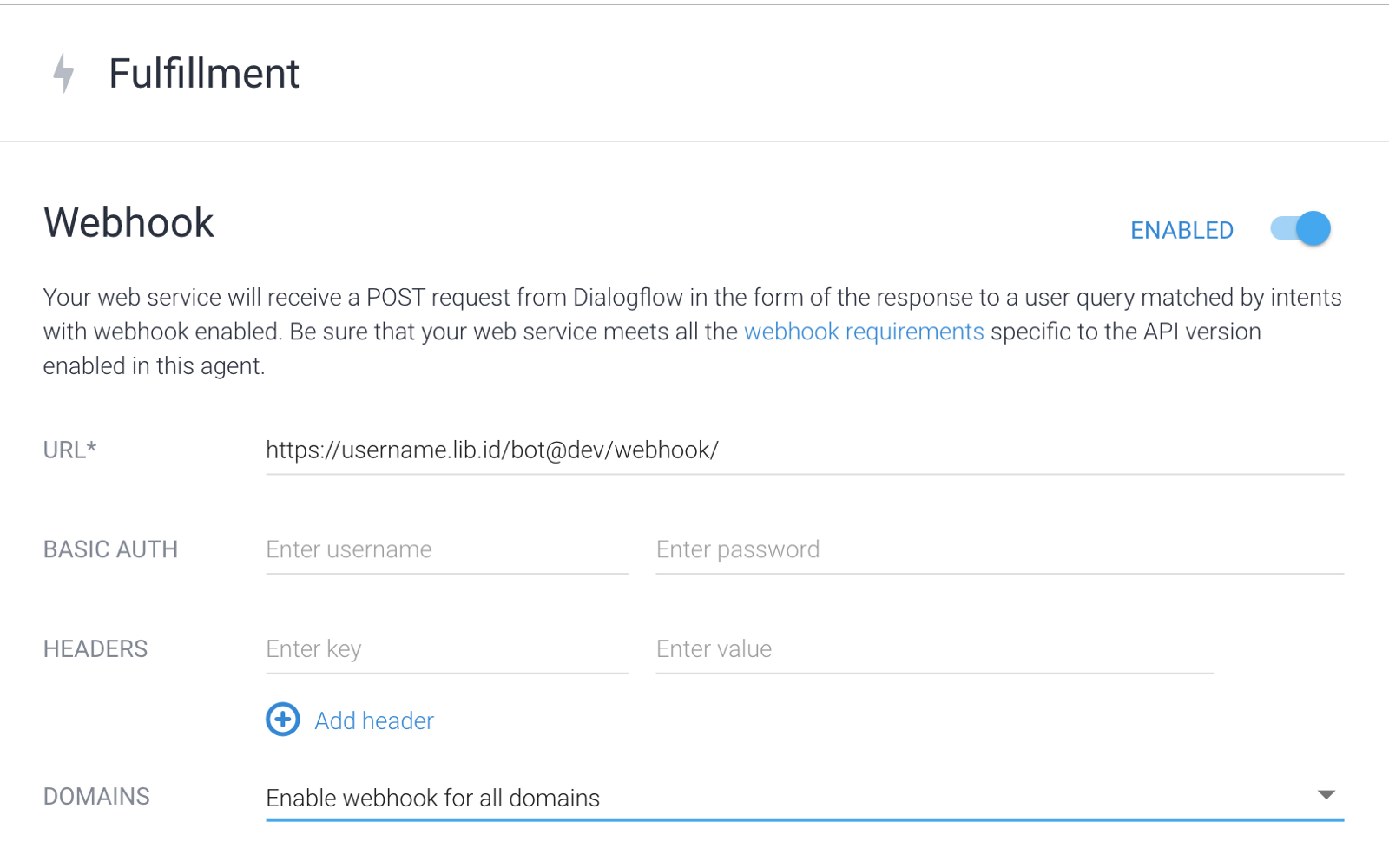1389x868 pixels.
Task: Click the Fulfillment lightning bolt icon
Action: (x=63, y=73)
